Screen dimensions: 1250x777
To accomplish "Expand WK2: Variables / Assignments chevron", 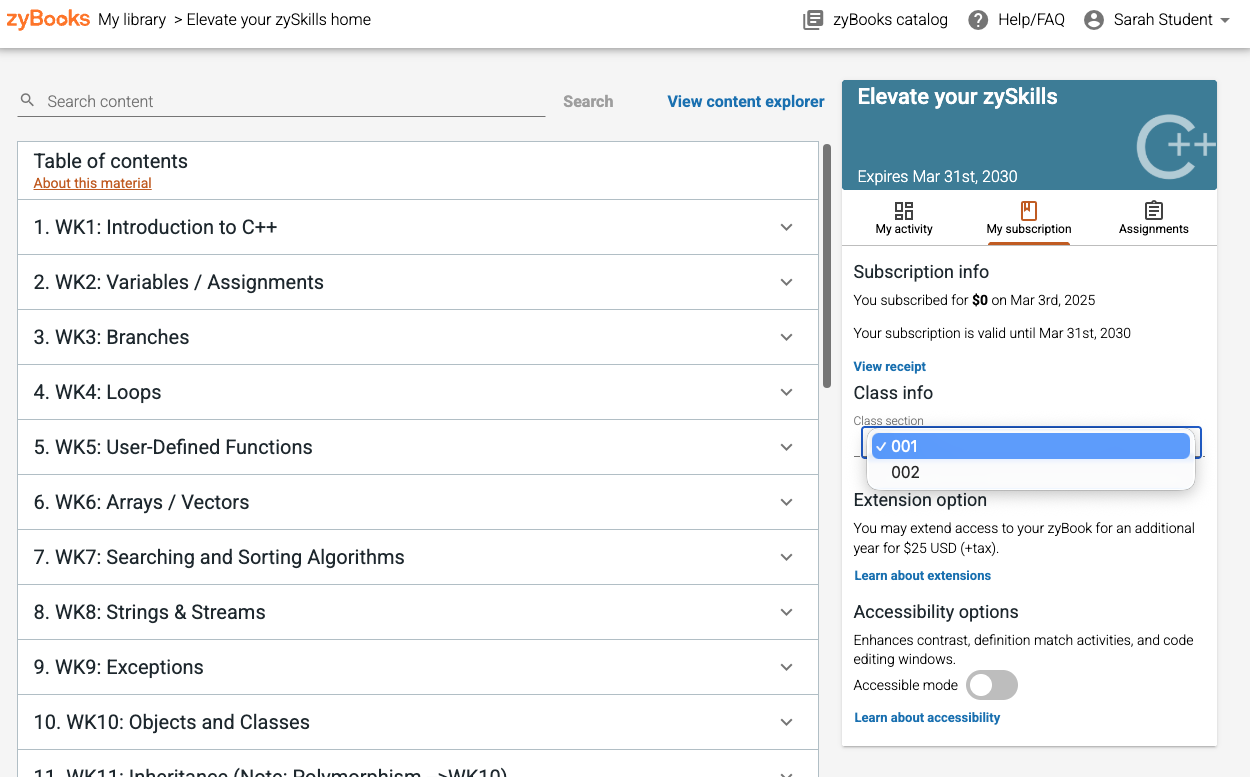I will click(787, 282).
